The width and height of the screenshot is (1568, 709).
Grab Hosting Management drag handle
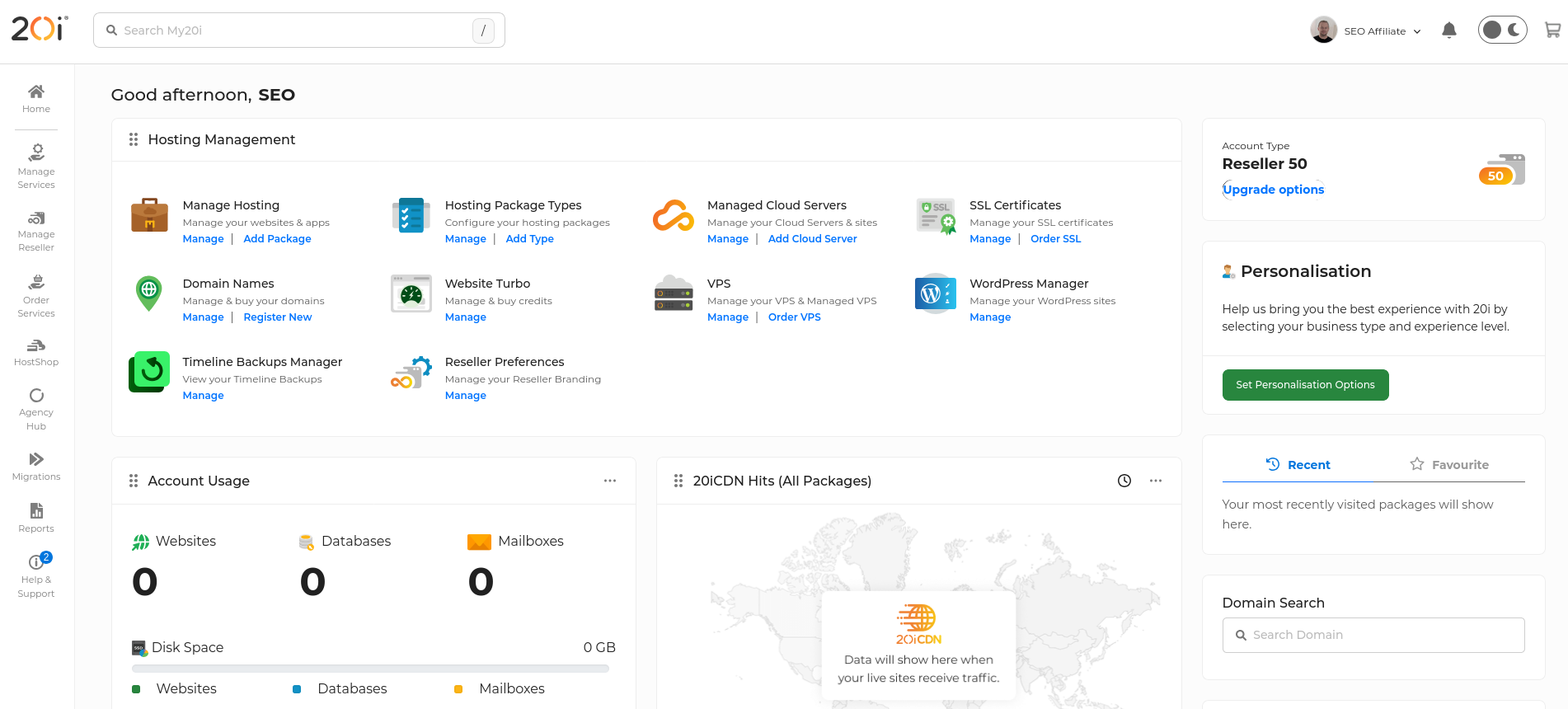[134, 140]
